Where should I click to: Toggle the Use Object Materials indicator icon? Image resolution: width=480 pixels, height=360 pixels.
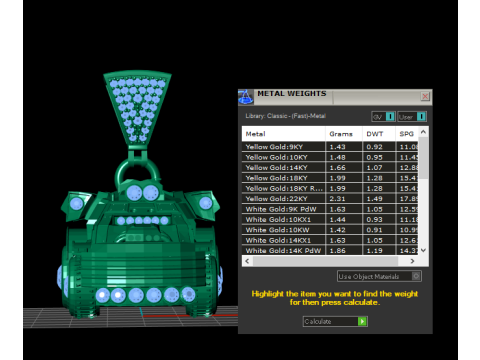[416, 276]
